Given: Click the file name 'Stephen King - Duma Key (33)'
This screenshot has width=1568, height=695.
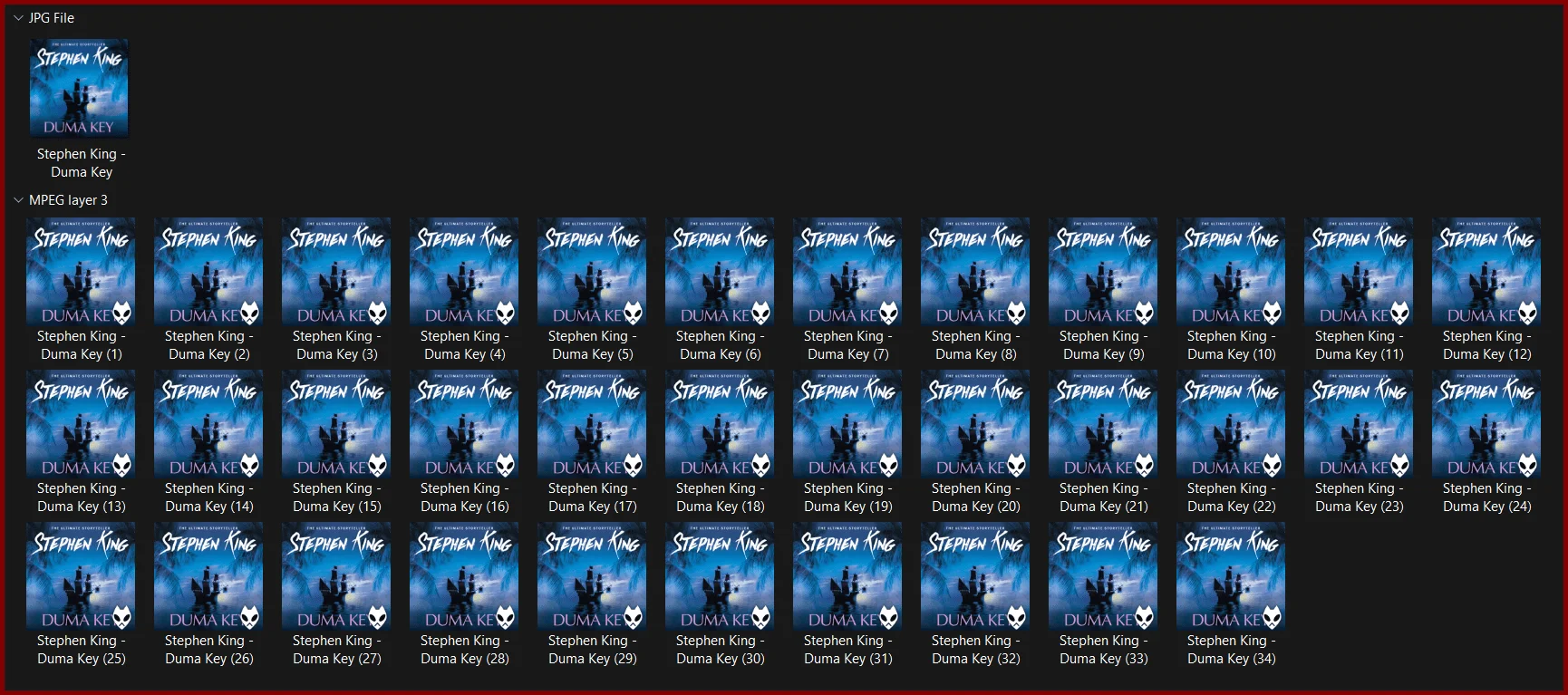Looking at the screenshot, I should (x=1104, y=650).
